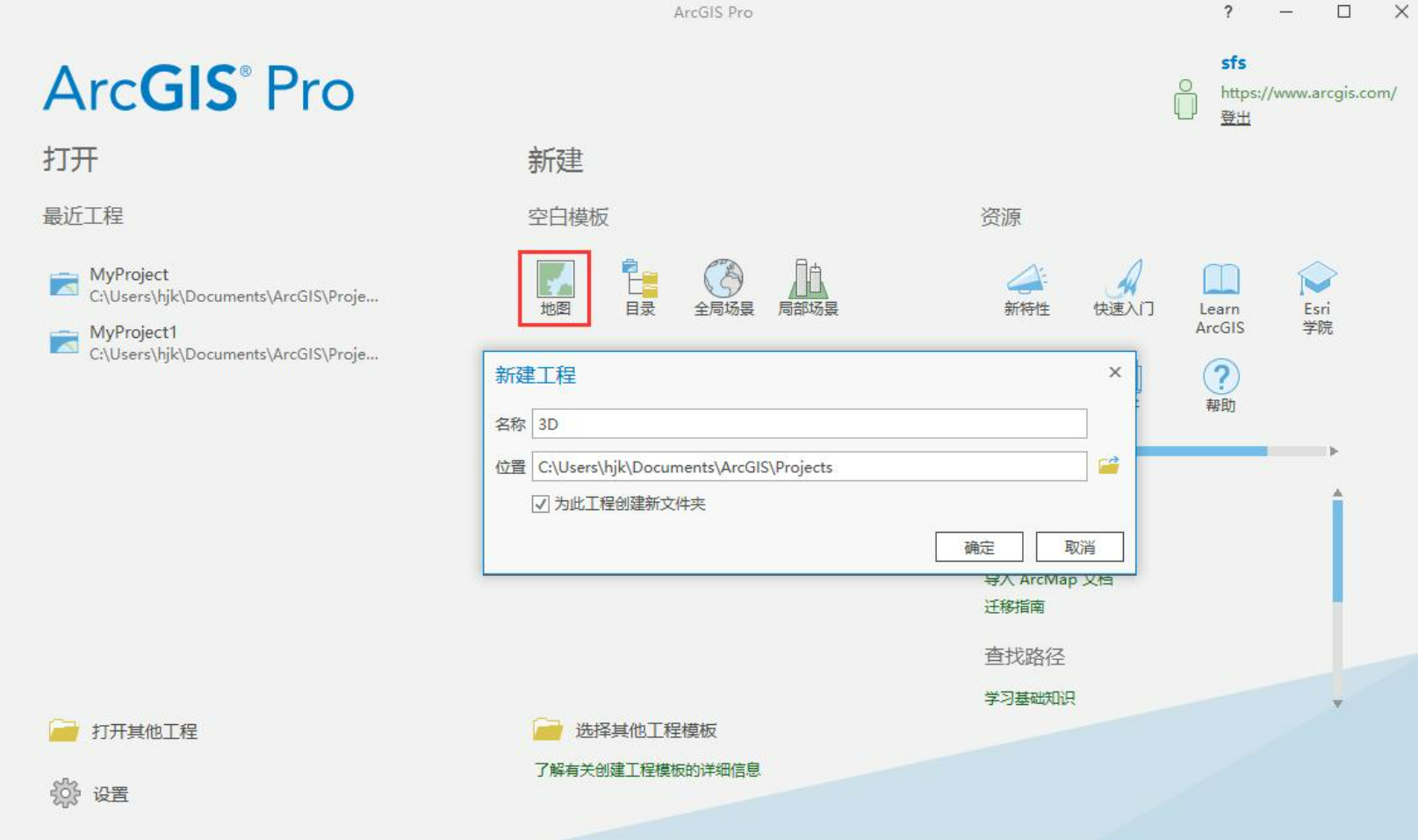Open the Learn ArcGIS resource

click(1220, 298)
